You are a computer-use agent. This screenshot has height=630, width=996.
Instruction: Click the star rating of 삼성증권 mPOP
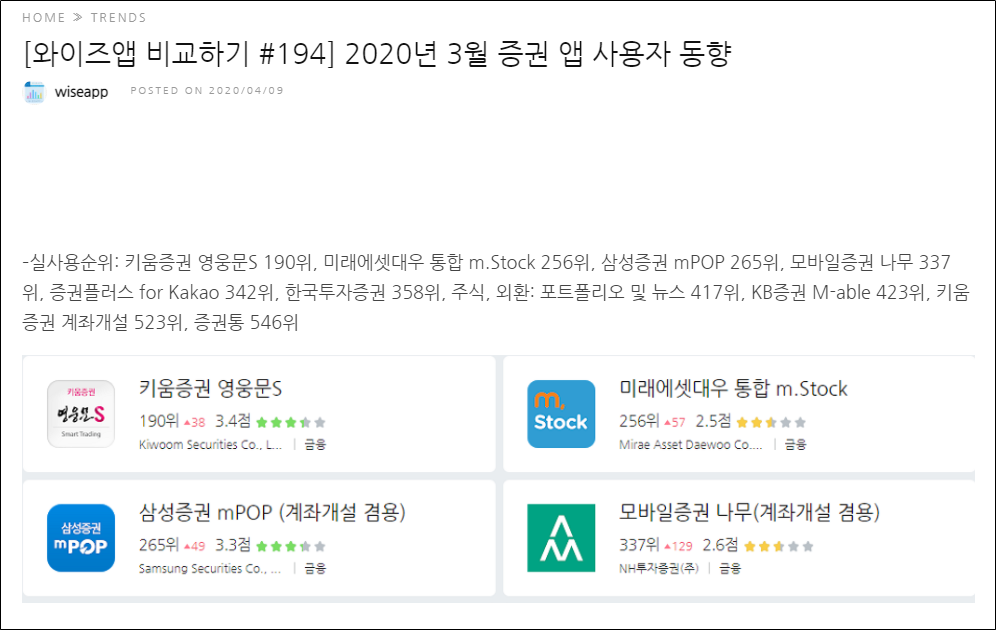click(290, 546)
